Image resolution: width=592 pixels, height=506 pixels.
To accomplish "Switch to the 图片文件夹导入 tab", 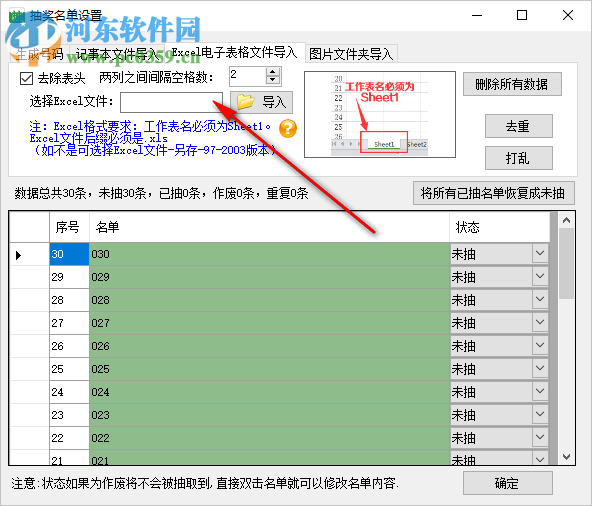I will [351, 54].
